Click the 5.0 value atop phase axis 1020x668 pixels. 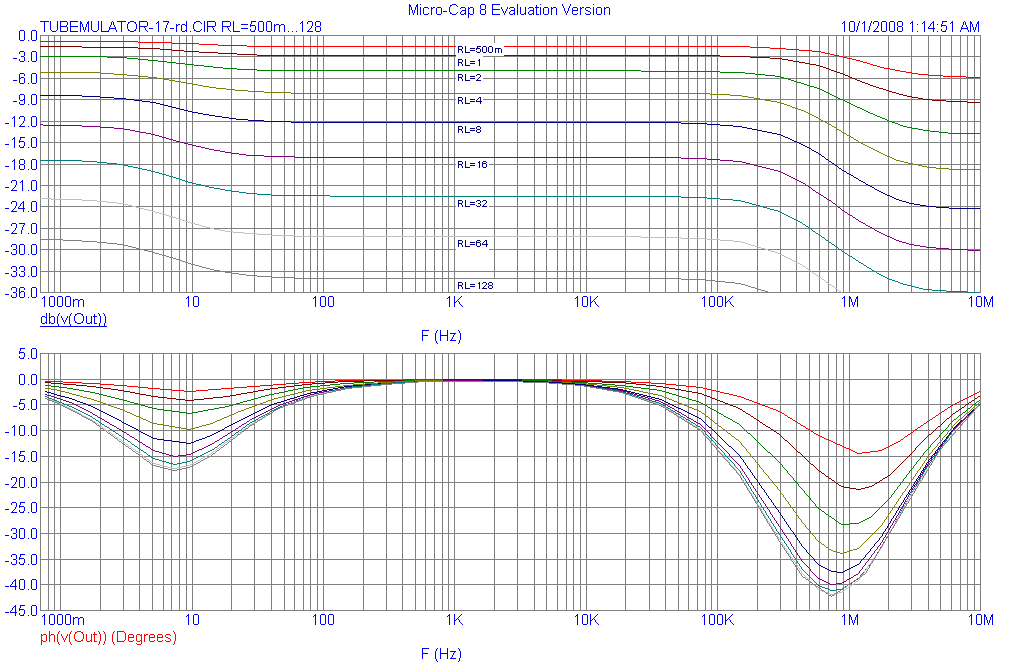coord(27,354)
